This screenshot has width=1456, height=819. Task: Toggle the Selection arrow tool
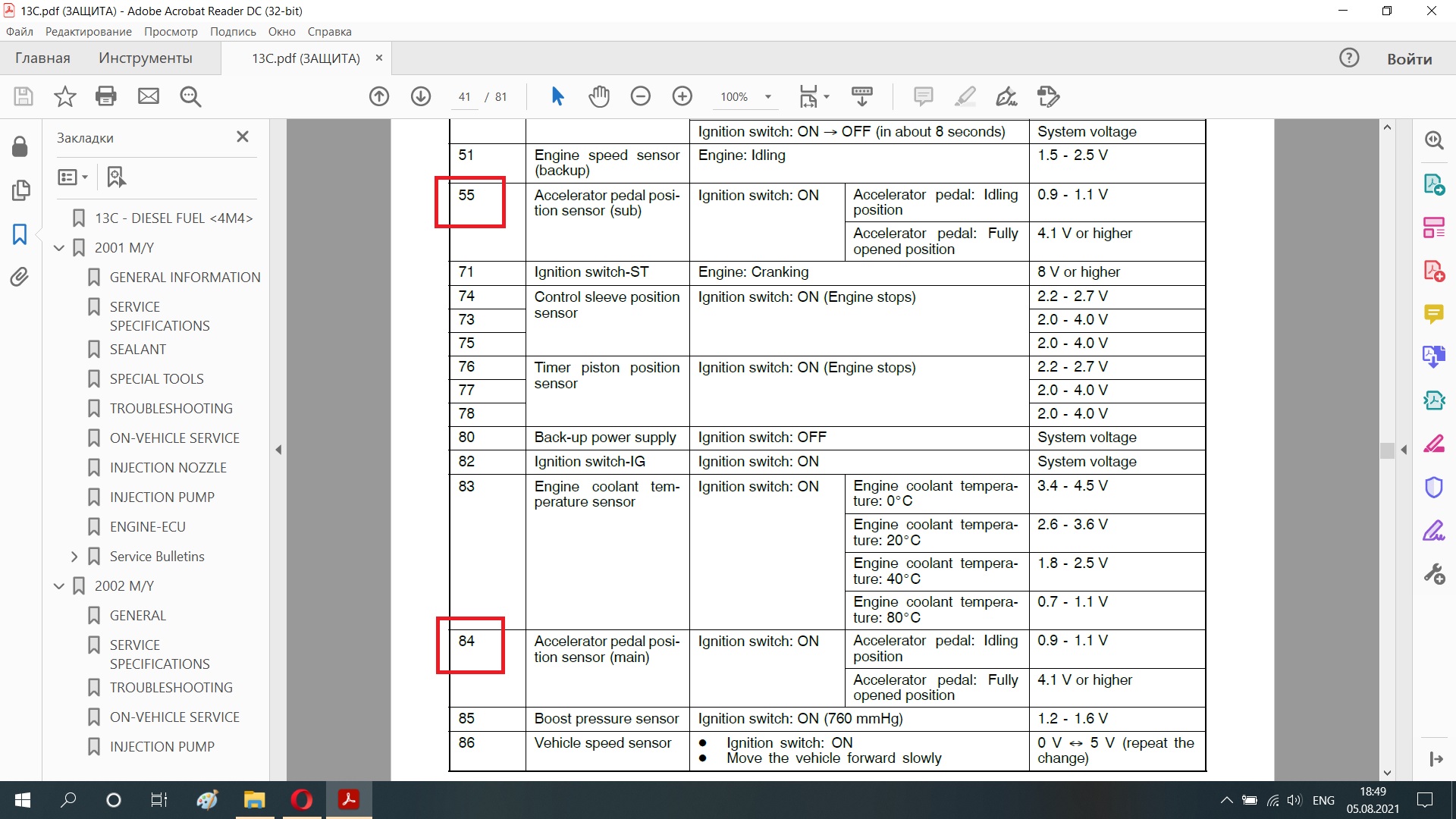[x=557, y=96]
